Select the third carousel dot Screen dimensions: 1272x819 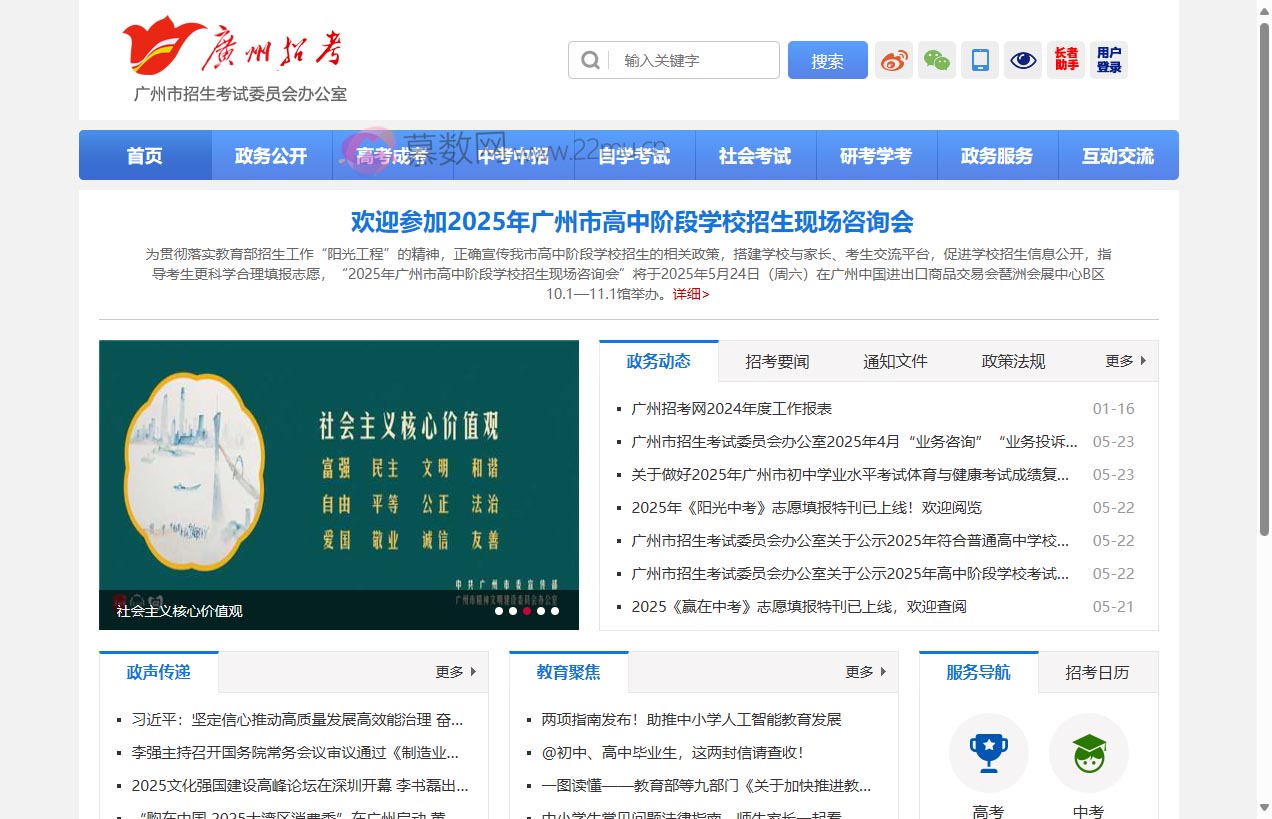point(527,610)
